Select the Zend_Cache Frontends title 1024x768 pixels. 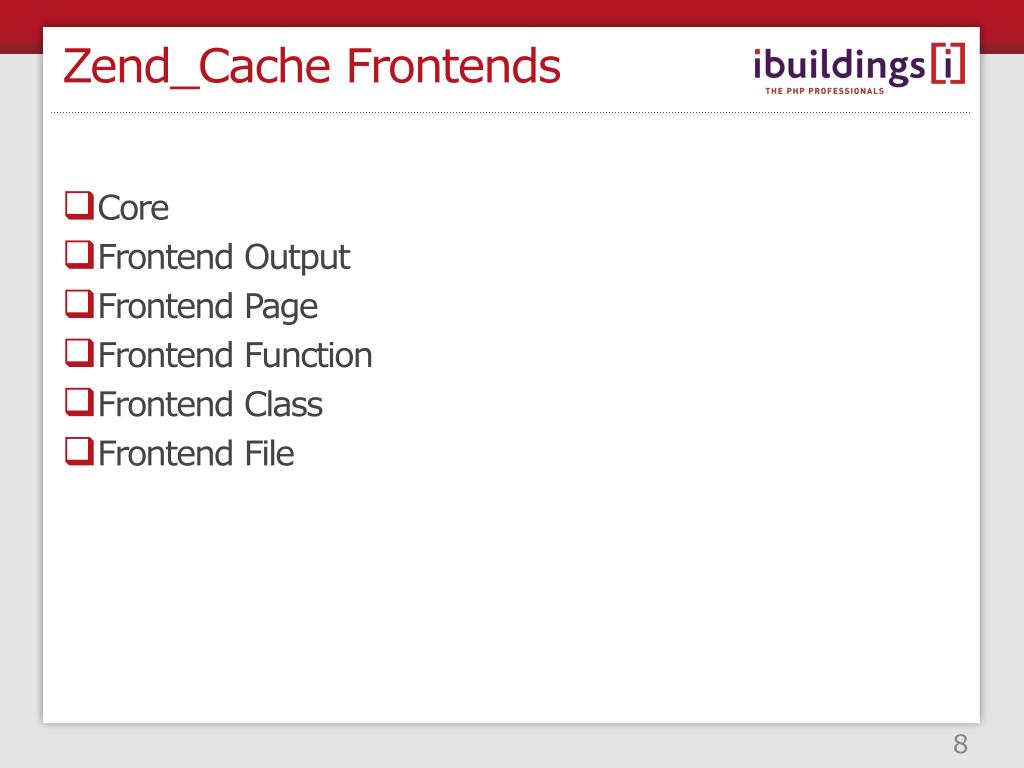tap(312, 67)
